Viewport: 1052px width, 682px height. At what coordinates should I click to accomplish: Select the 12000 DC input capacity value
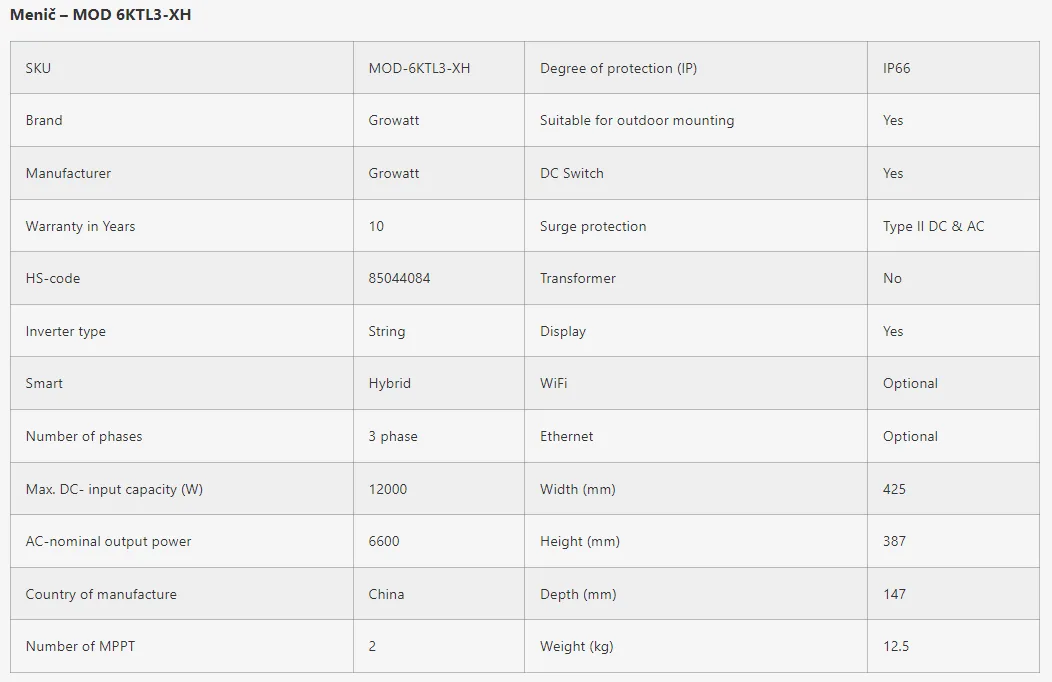(x=388, y=489)
